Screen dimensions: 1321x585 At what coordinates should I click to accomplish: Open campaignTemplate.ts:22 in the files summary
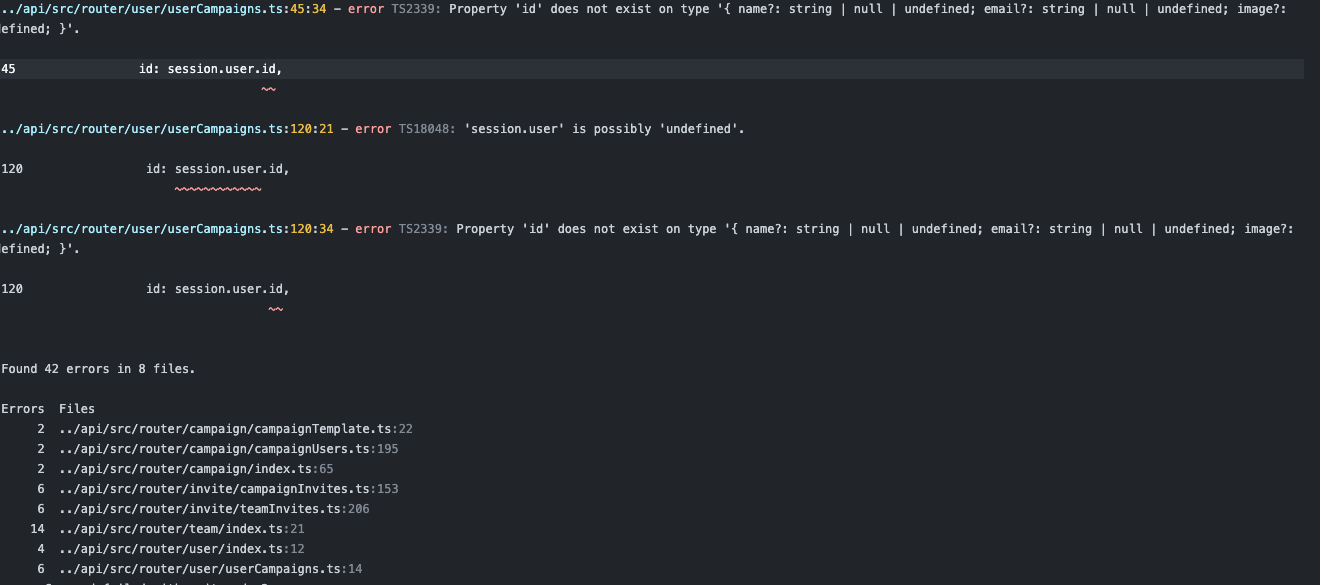(235, 429)
